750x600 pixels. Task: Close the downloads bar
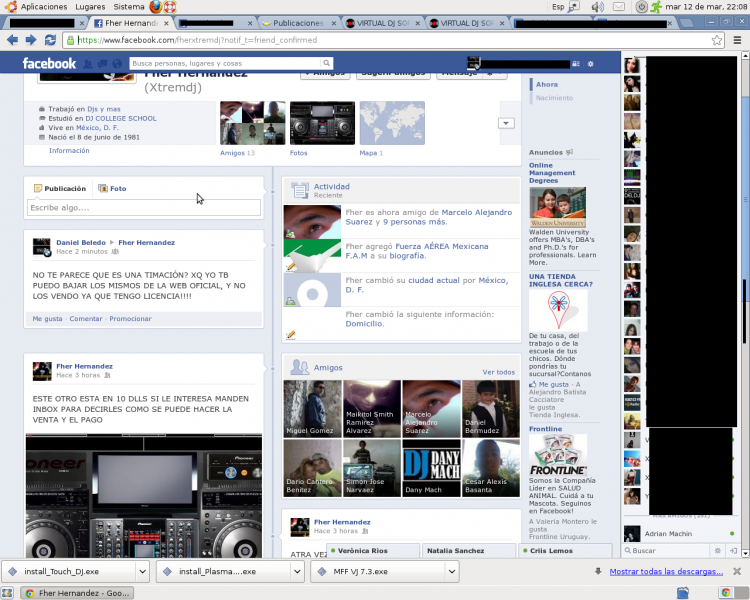pos(737,571)
